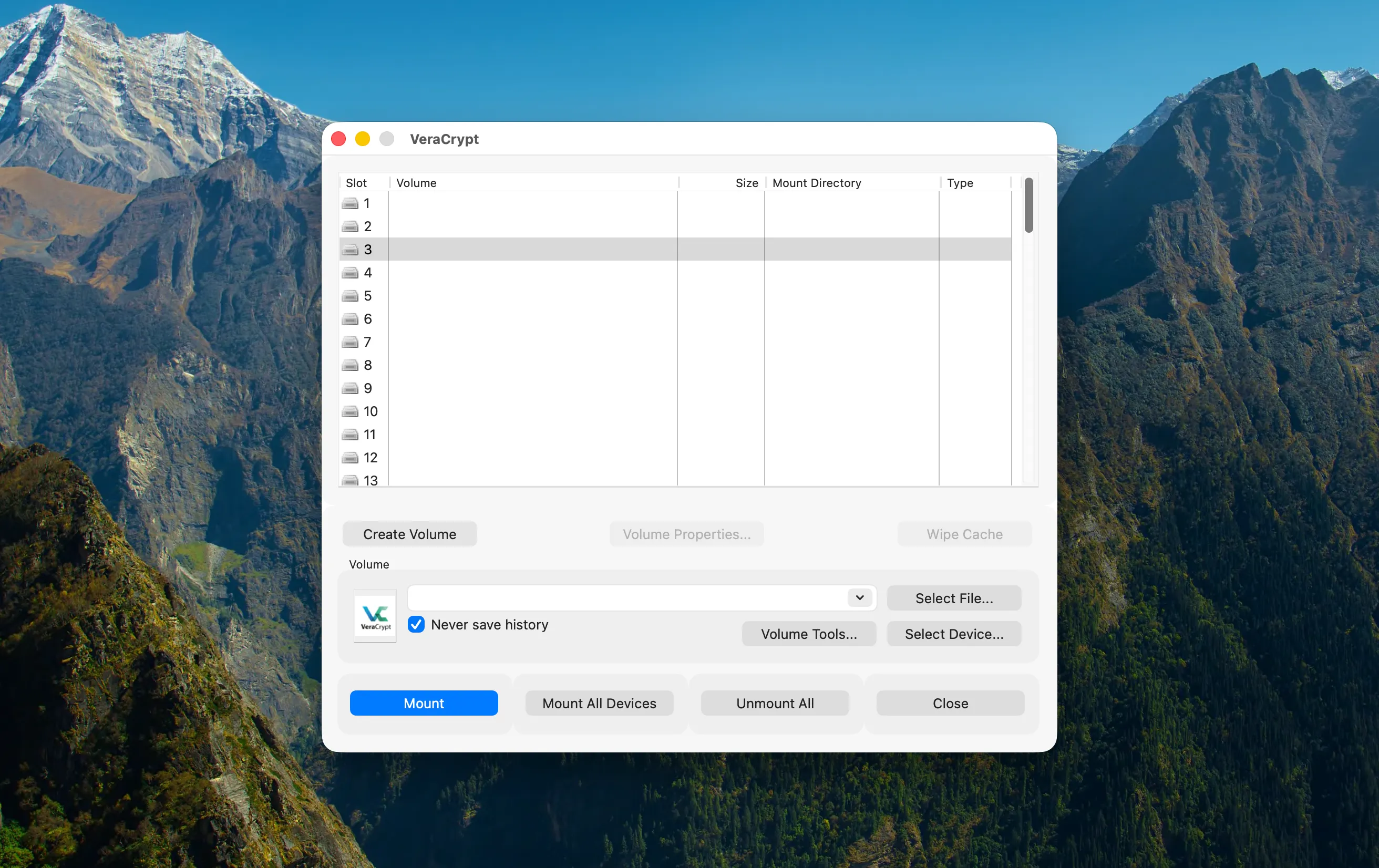Screen dimensions: 1379x868
Task: Open Select File dialog
Action: 954,598
